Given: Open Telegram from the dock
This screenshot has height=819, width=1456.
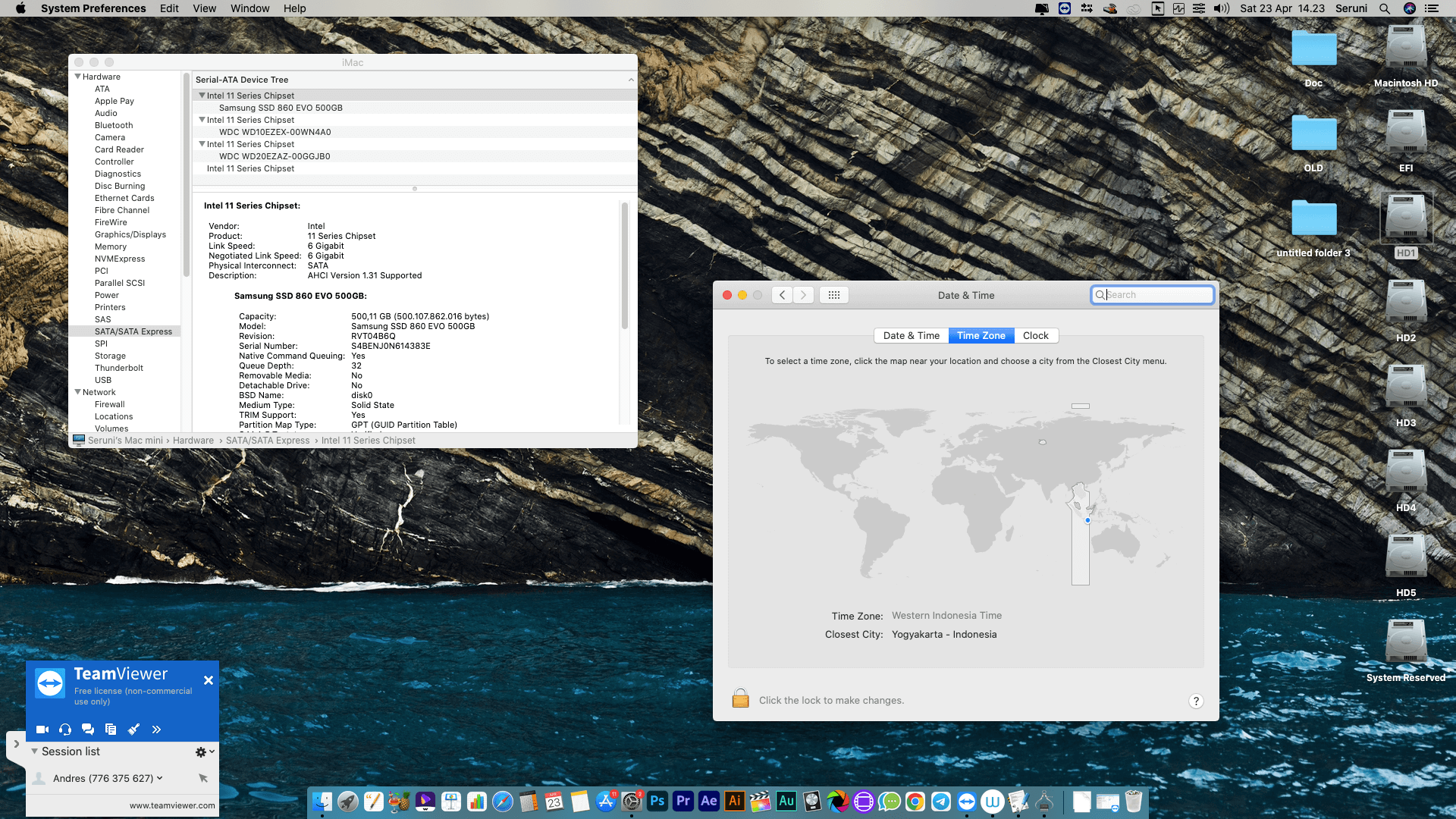Looking at the screenshot, I should coord(941,802).
